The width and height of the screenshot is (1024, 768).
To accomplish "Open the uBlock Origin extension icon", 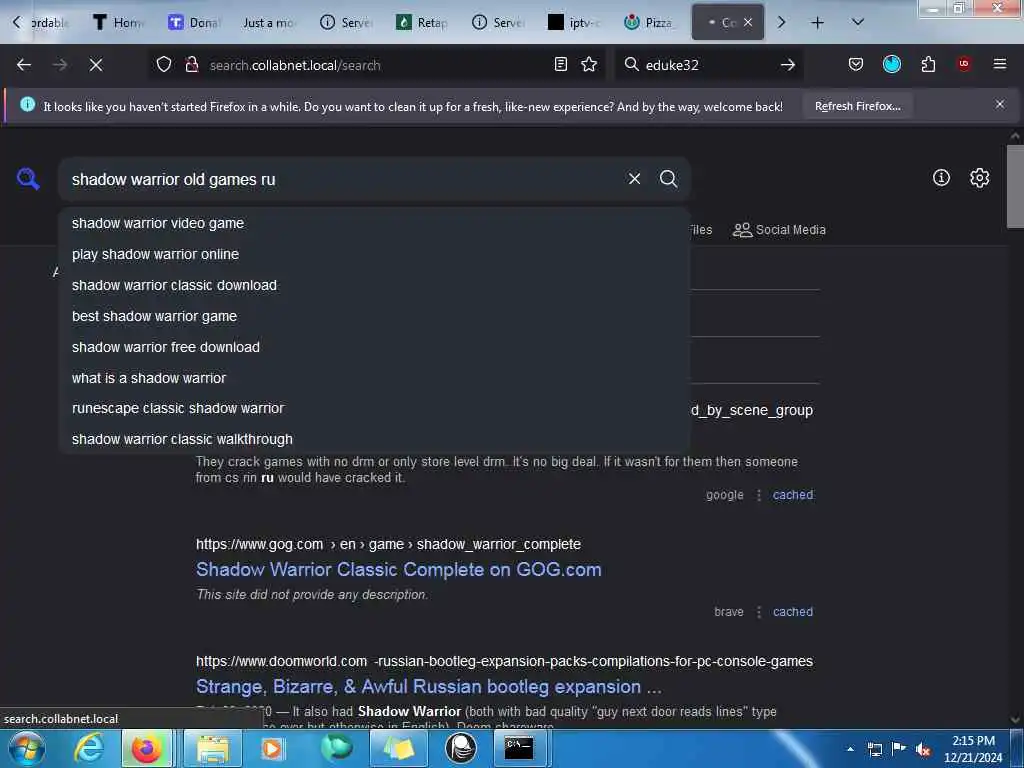I will coord(964,64).
